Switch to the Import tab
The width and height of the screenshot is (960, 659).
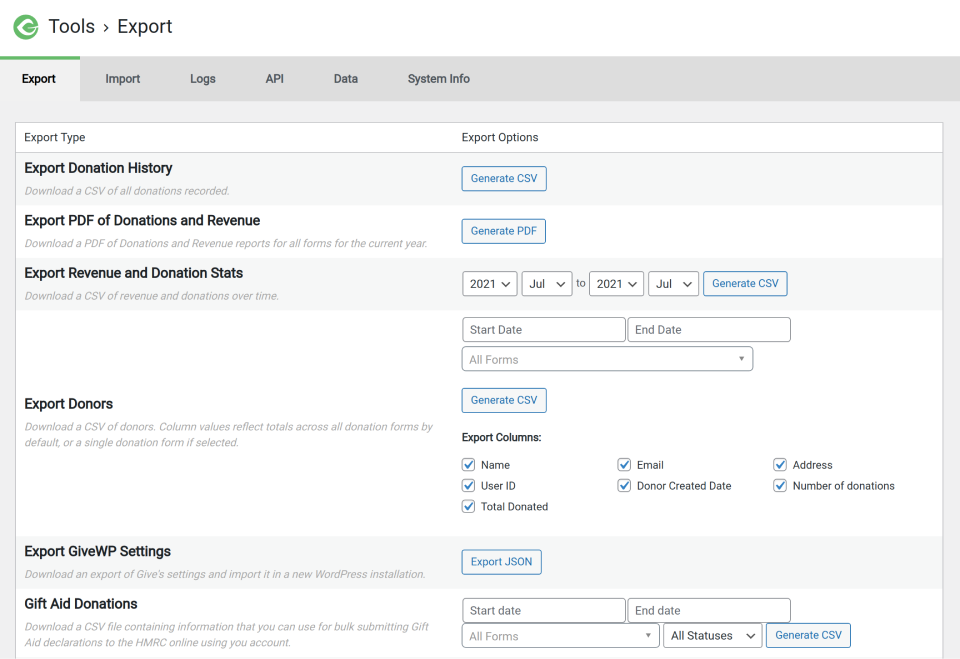click(122, 79)
